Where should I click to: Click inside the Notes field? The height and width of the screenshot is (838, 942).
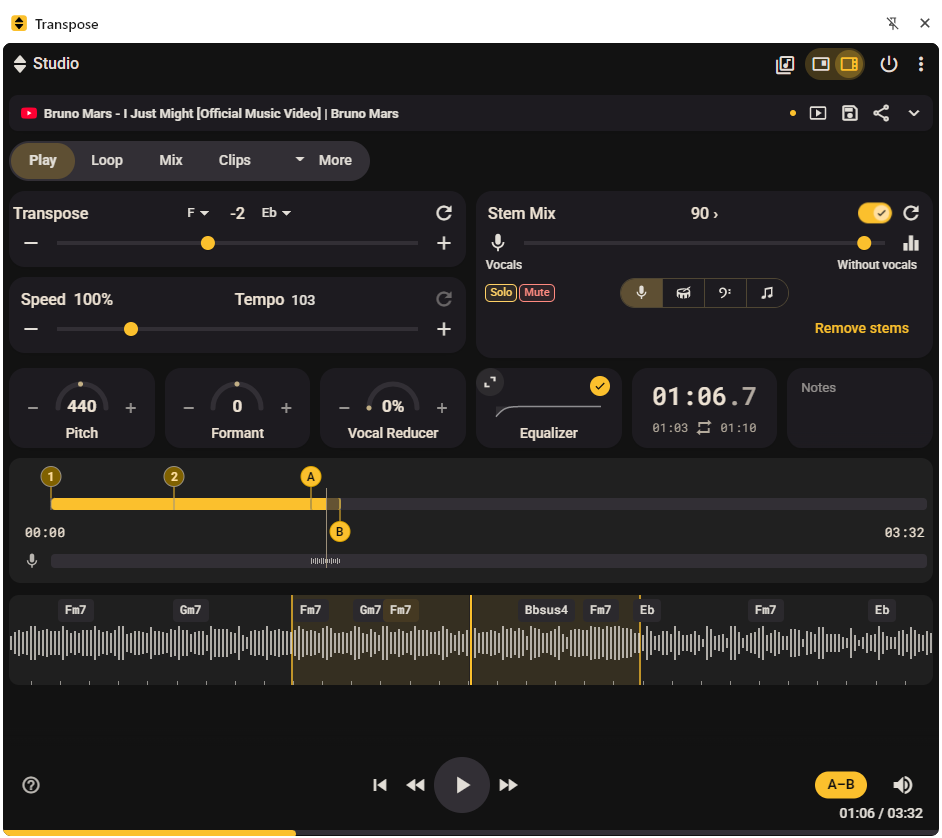pos(860,408)
